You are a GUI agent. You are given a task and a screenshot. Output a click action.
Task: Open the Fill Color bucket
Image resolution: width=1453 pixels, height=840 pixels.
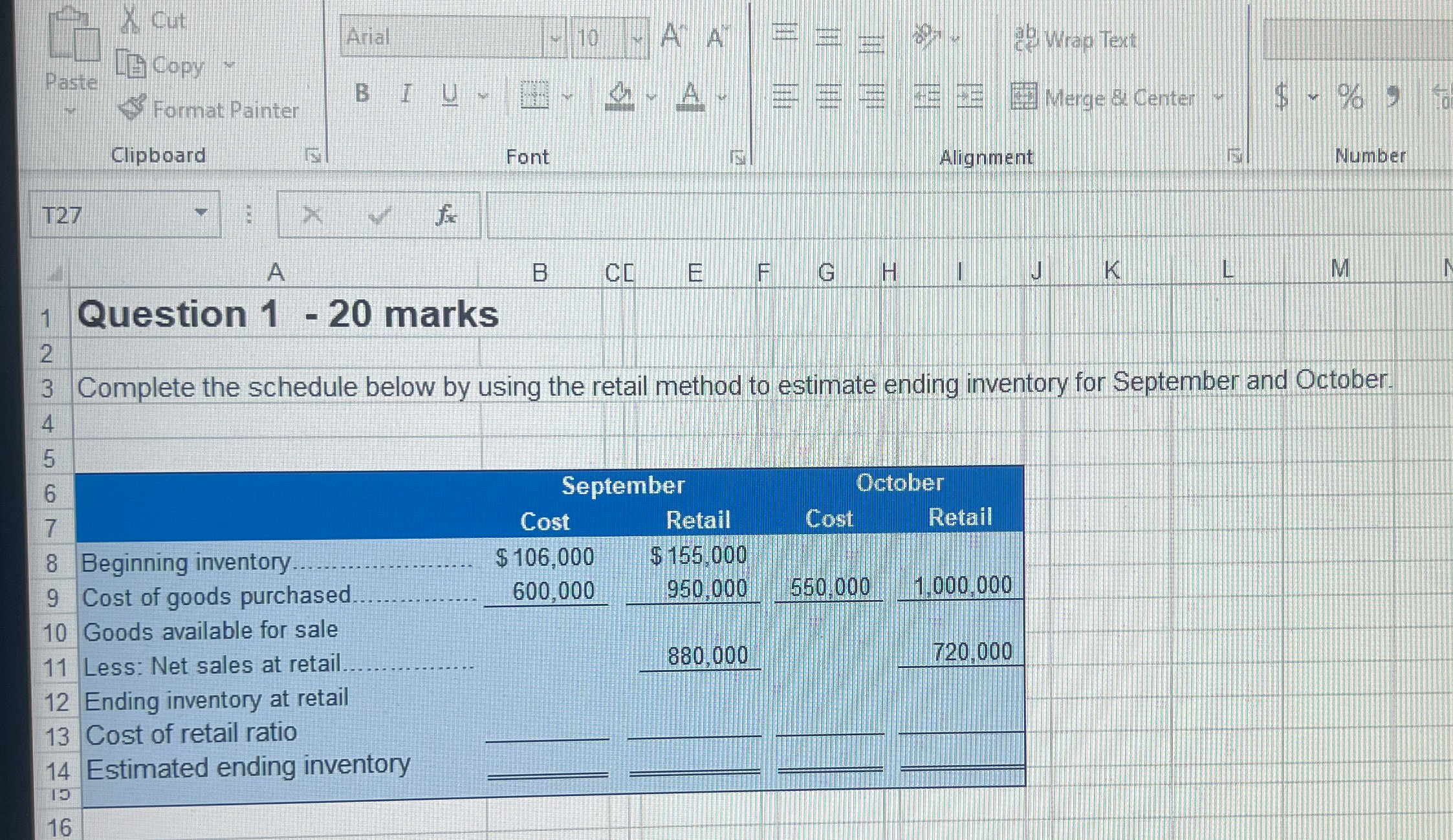click(x=619, y=96)
